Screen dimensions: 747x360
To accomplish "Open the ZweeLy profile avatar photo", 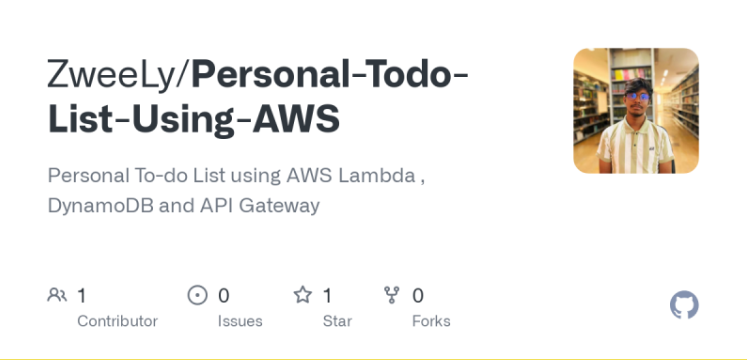I will (x=636, y=110).
